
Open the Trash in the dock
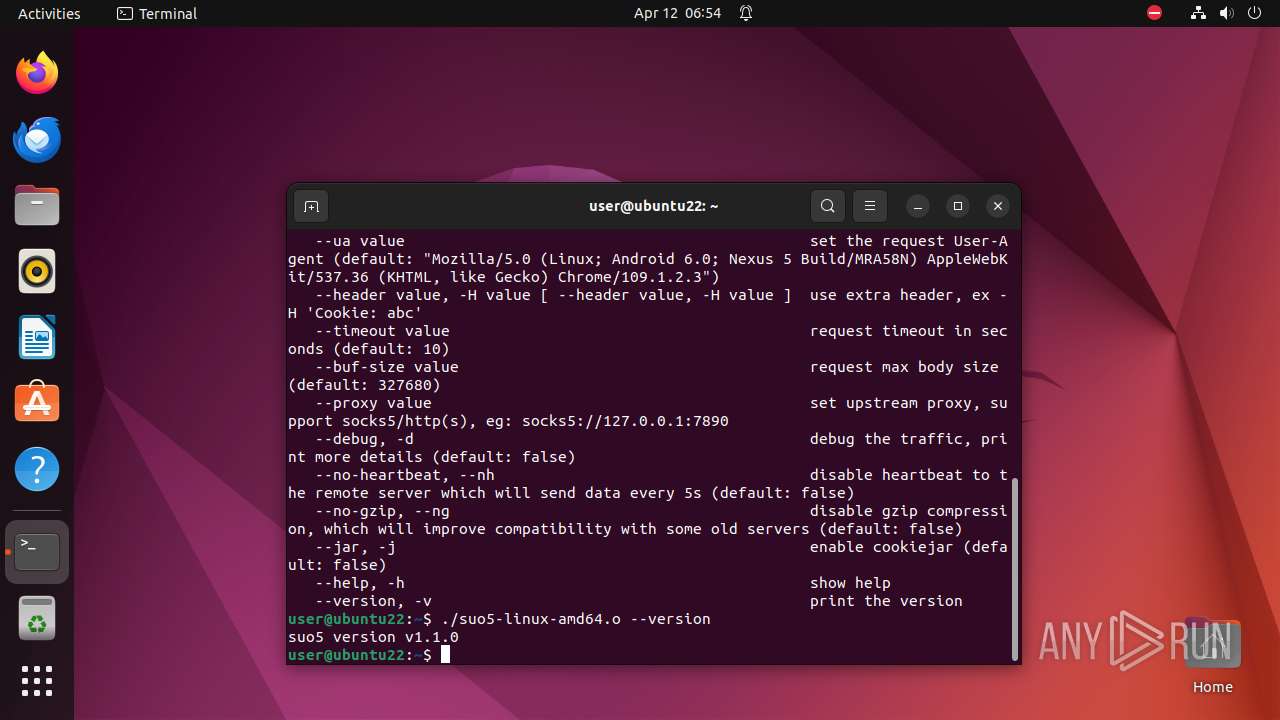[x=37, y=618]
